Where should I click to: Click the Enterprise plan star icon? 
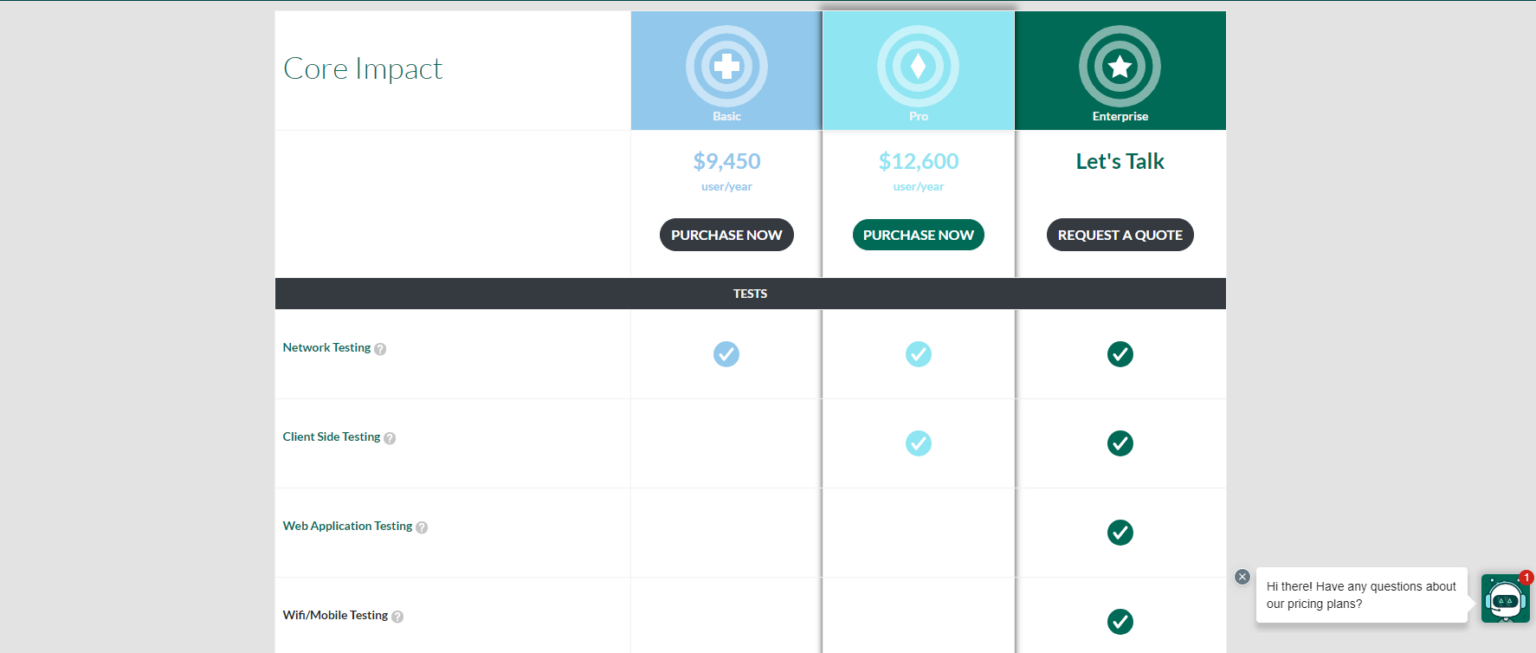(x=1120, y=66)
